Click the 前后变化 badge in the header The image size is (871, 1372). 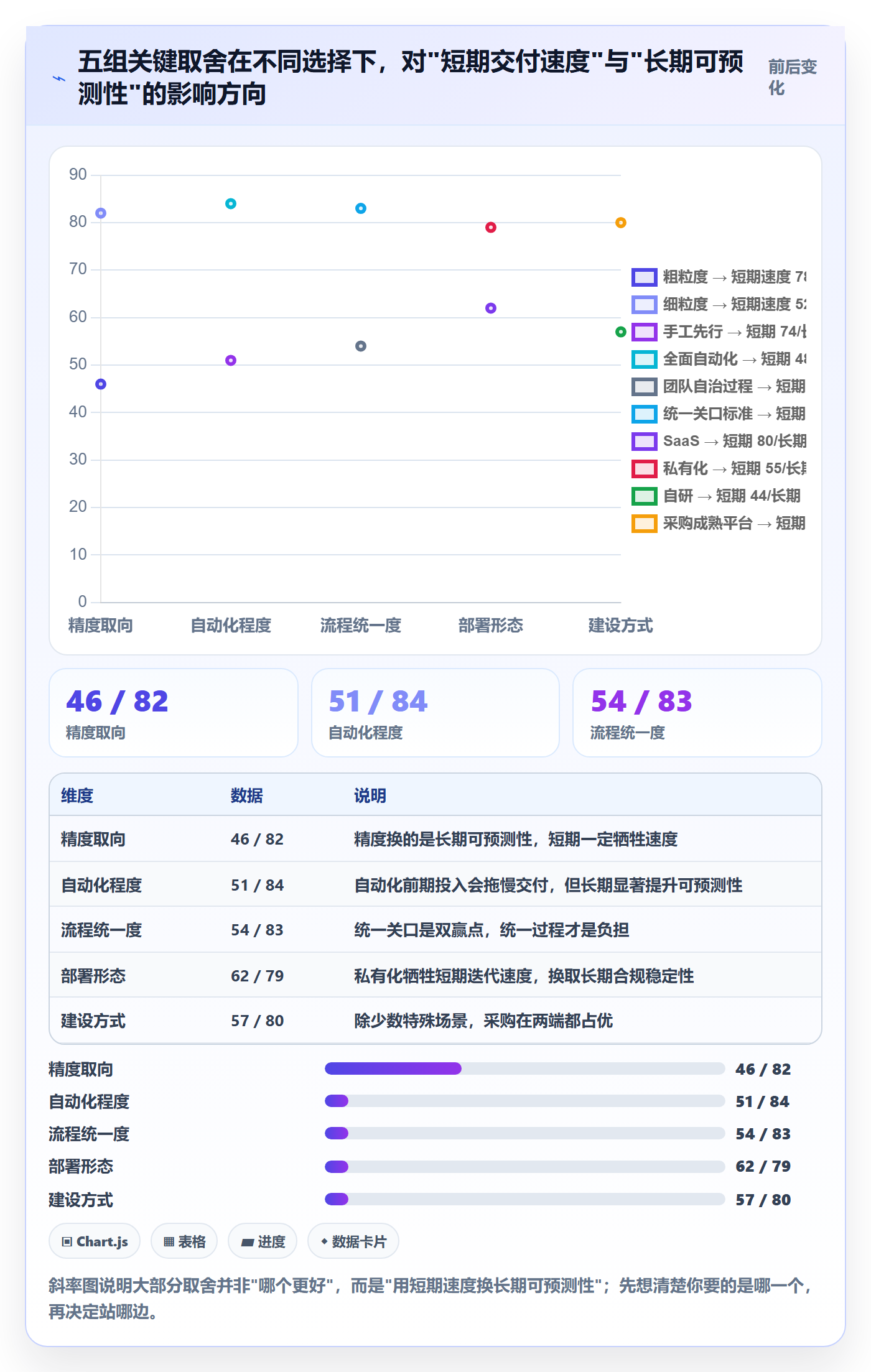click(793, 78)
